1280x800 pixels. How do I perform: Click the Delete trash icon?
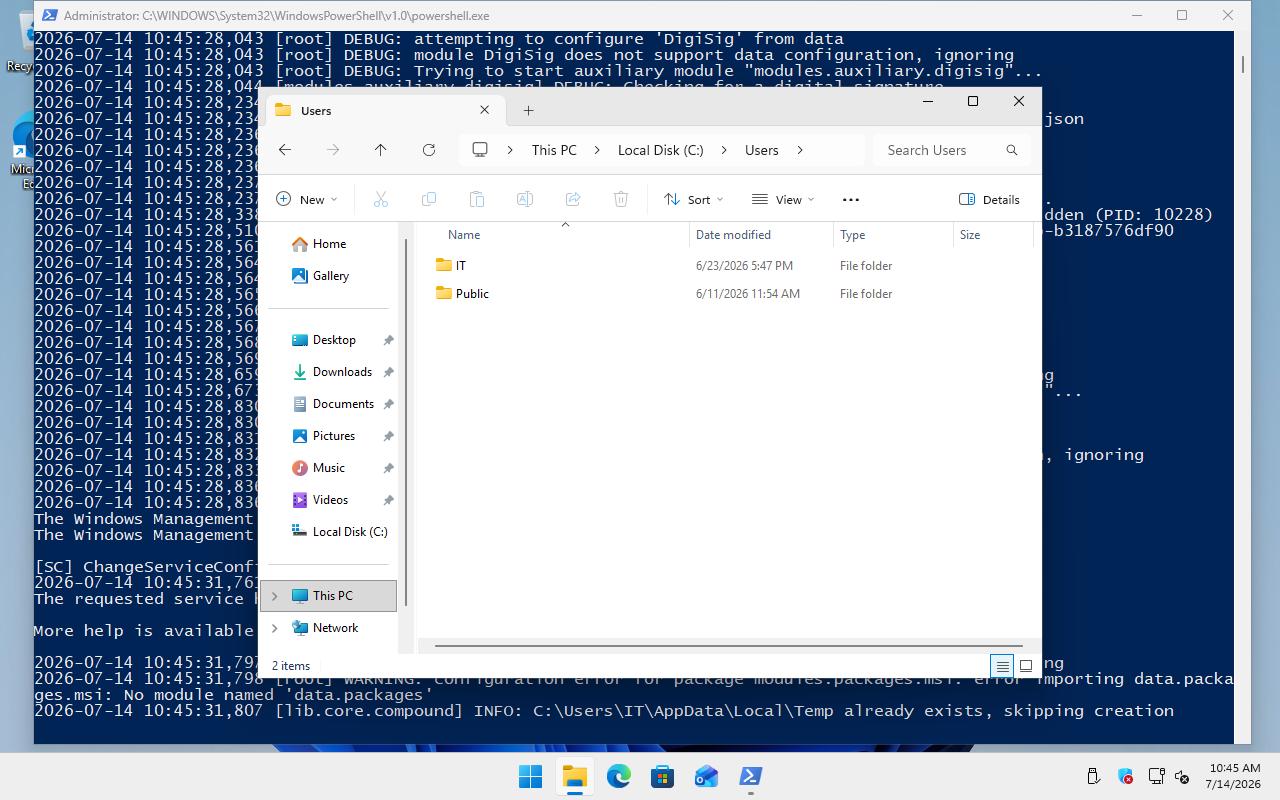[621, 199]
